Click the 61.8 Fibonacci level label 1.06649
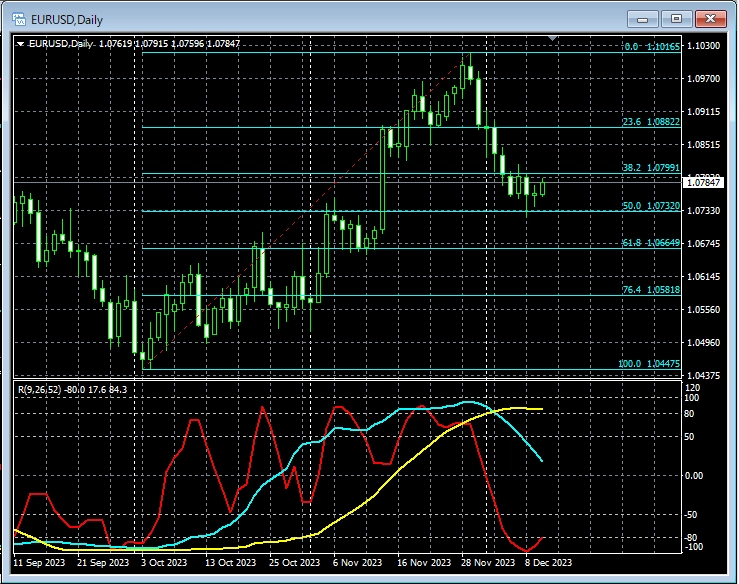Image resolution: width=739 pixels, height=584 pixels. click(651, 242)
